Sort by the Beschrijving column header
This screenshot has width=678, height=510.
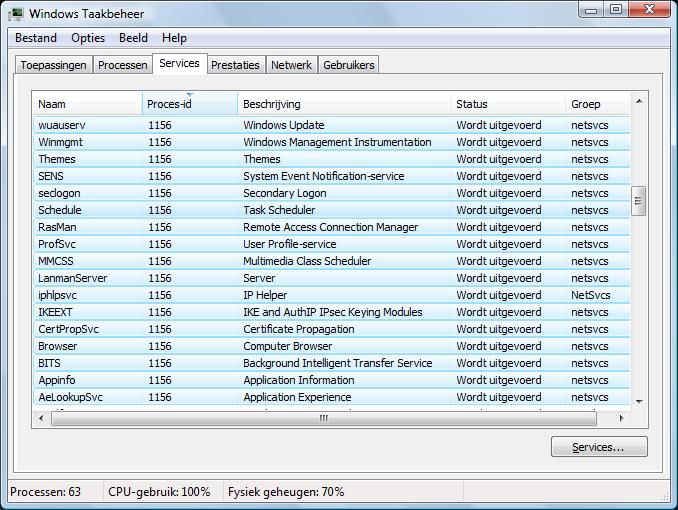[x=344, y=104]
